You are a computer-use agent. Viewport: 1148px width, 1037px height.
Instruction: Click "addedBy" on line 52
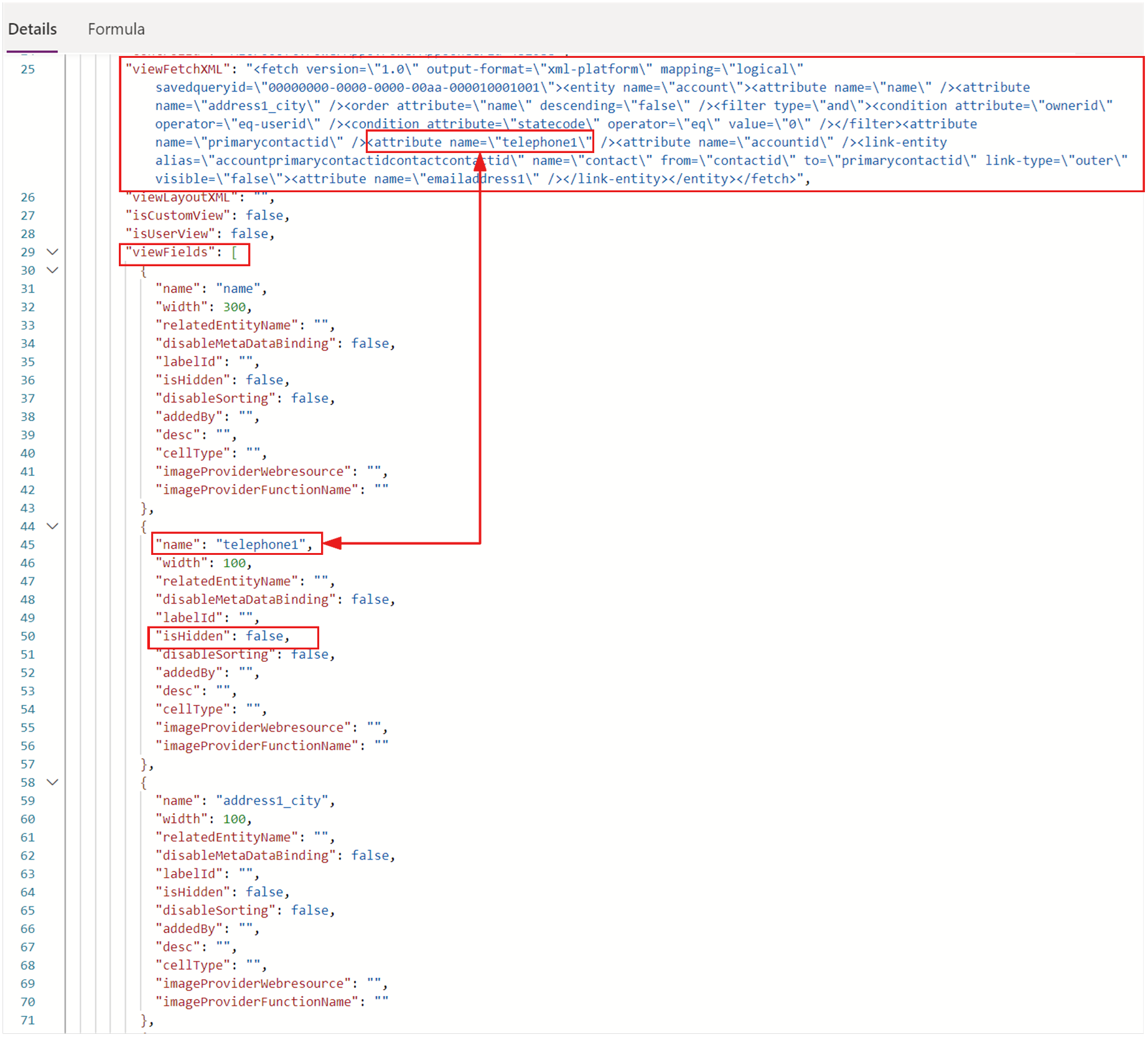[x=189, y=673]
